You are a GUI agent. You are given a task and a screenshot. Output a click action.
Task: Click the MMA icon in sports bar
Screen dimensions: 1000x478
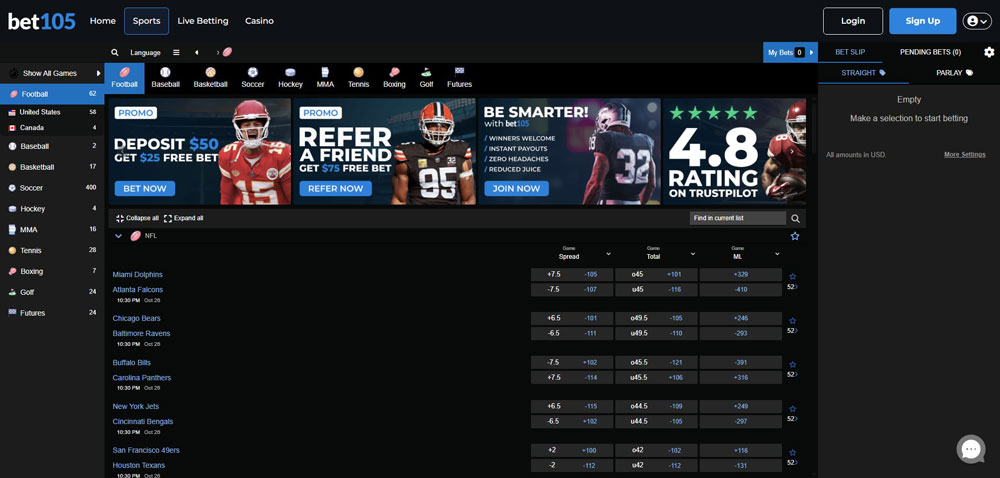click(325, 78)
